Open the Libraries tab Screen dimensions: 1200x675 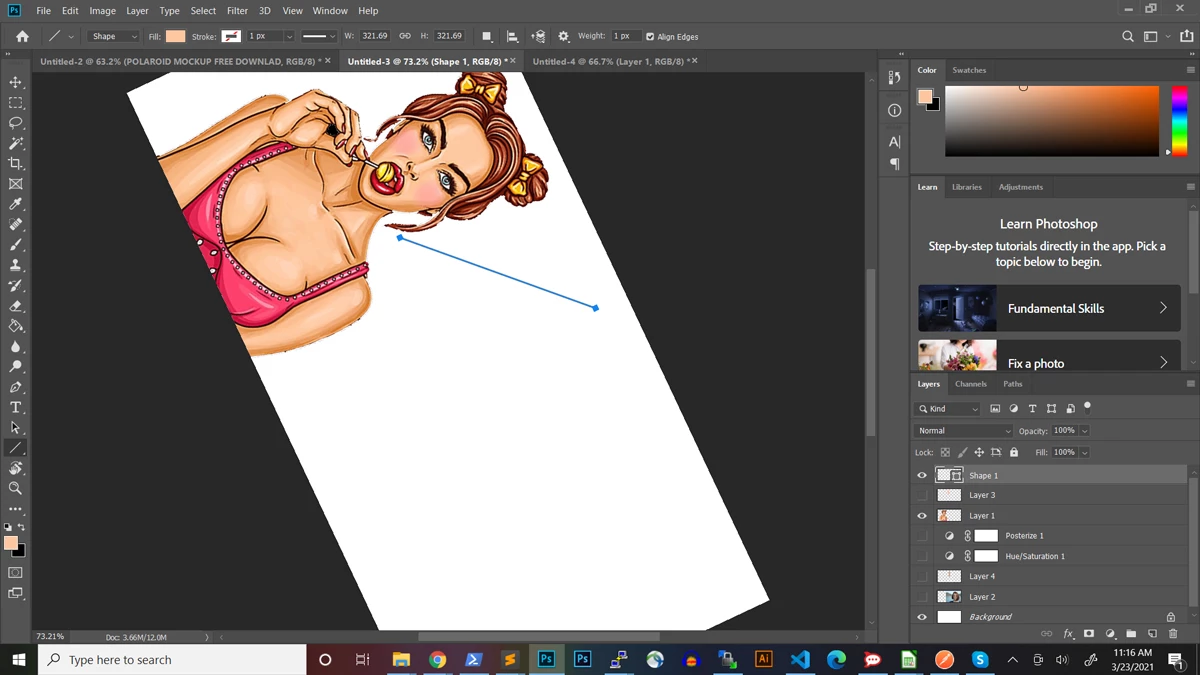pos(966,187)
